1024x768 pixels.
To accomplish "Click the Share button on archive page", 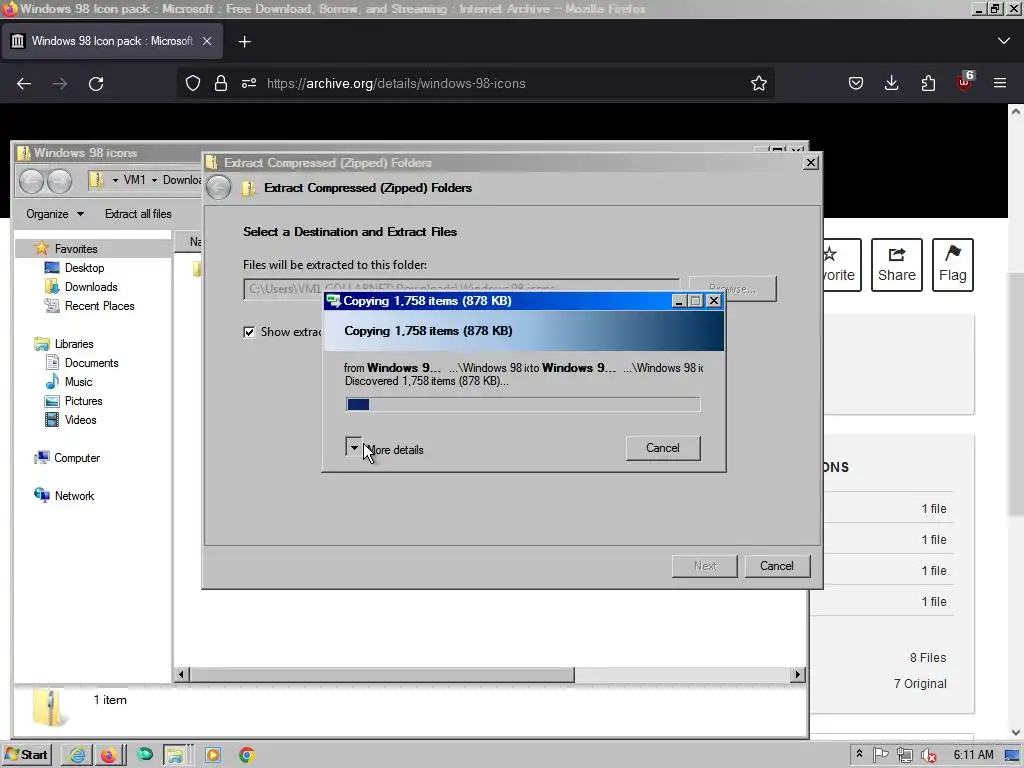I will tap(897, 264).
